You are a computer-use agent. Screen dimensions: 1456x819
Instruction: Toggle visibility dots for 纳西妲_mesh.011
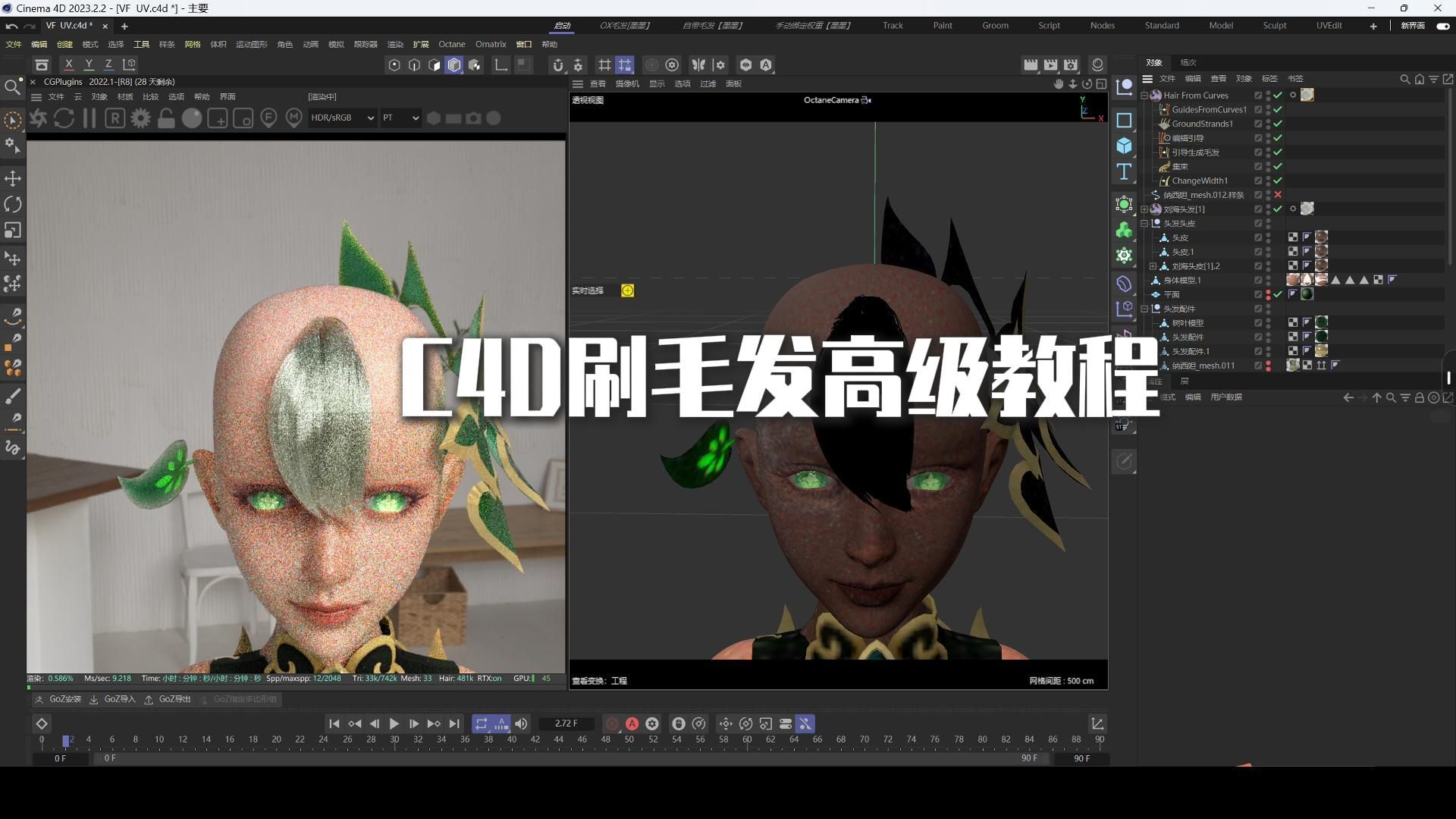[x=1268, y=366]
